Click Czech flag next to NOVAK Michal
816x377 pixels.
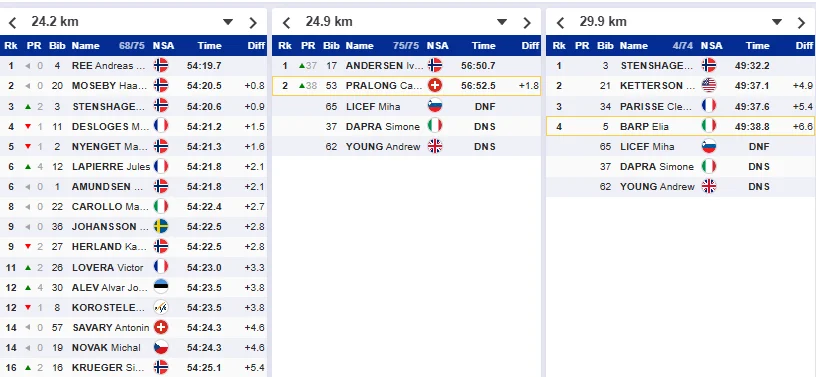click(161, 347)
